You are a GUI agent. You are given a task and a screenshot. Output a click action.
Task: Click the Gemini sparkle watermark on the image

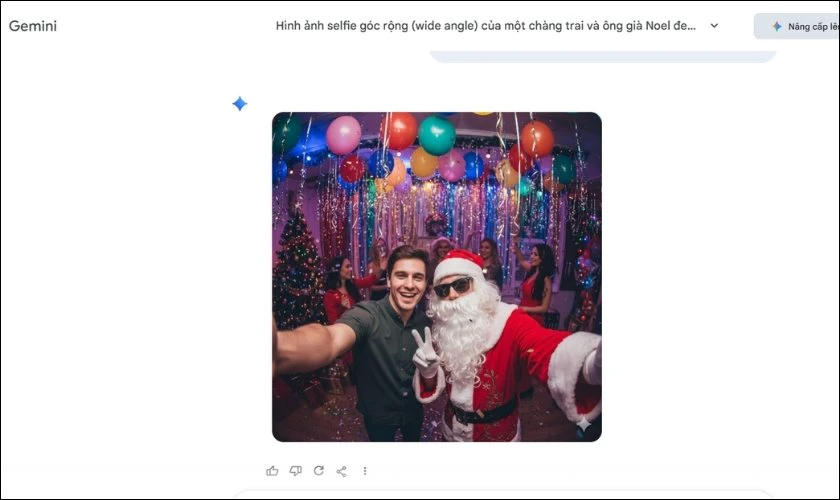[x=583, y=424]
